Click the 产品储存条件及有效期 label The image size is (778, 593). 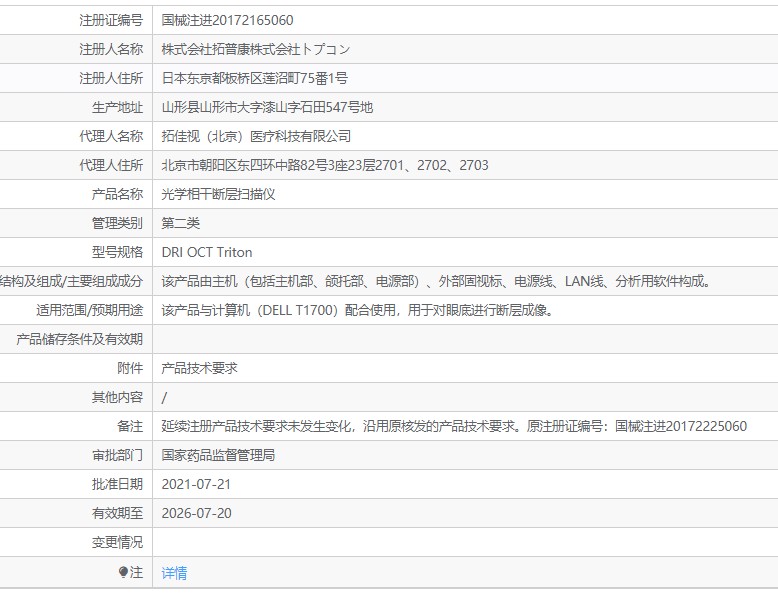click(x=80, y=339)
